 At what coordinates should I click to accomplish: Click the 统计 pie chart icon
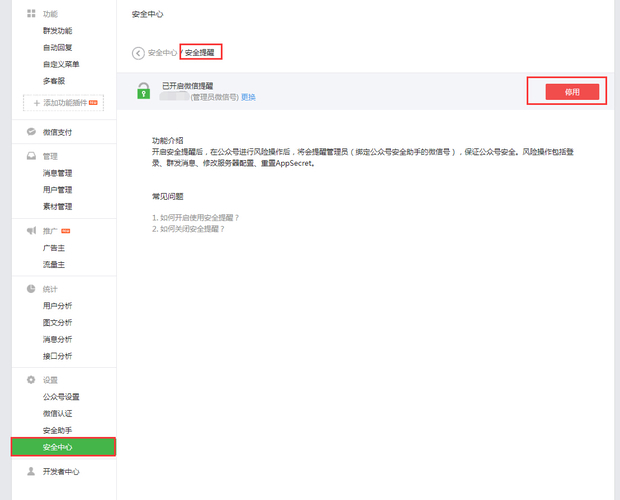[31, 289]
